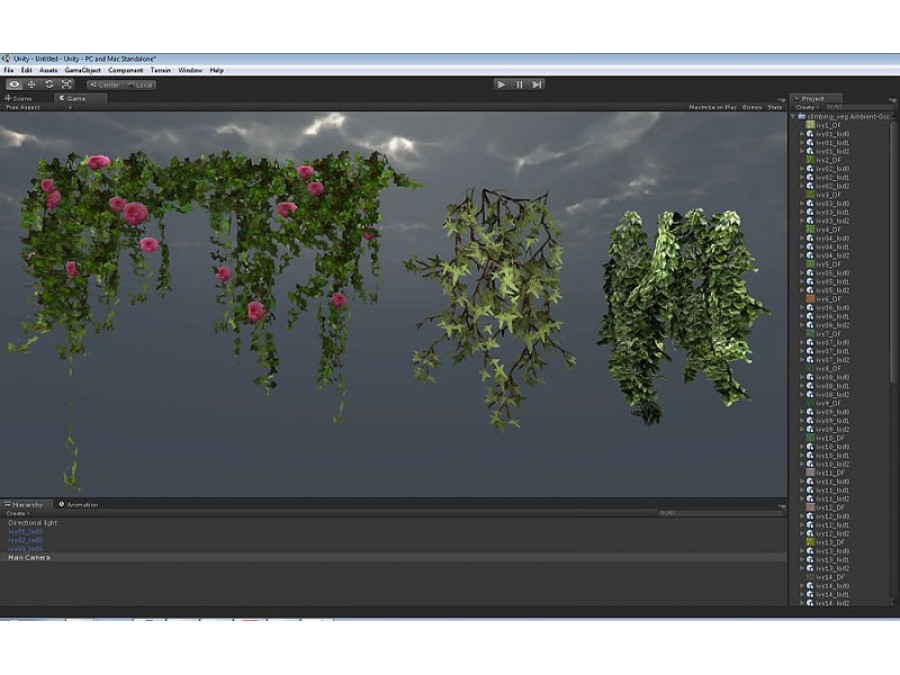Open the Window menu
The image size is (900, 675).
(190, 70)
